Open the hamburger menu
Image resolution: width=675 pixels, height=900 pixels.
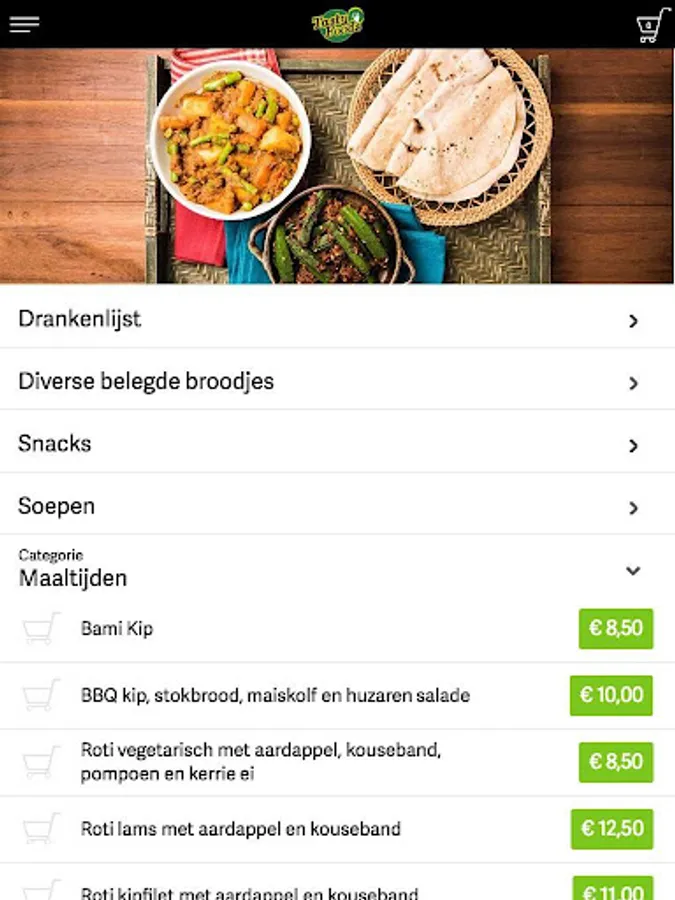coord(24,24)
